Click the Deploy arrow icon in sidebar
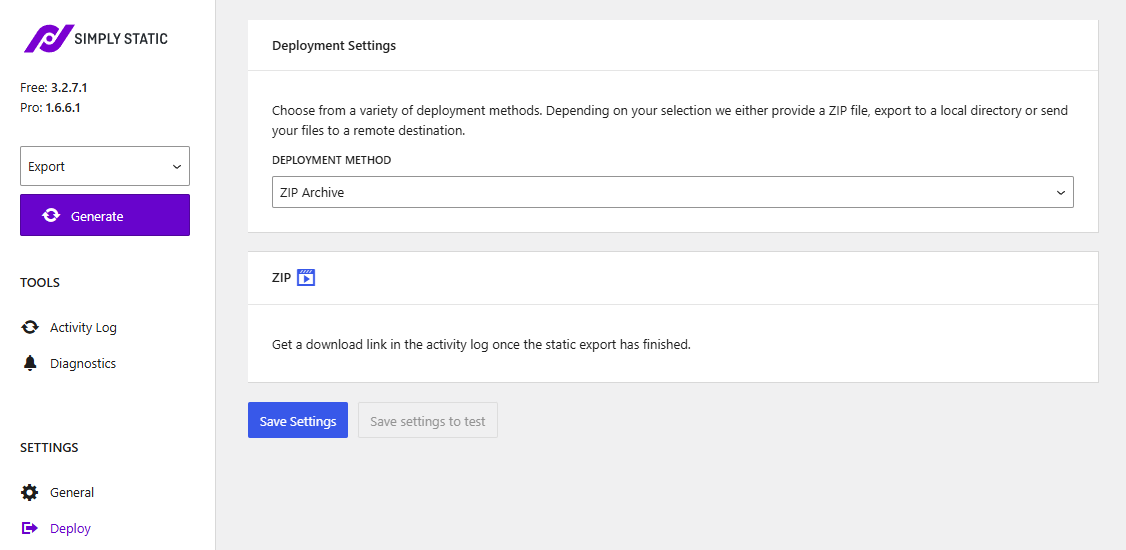1126x550 pixels. click(x=30, y=529)
